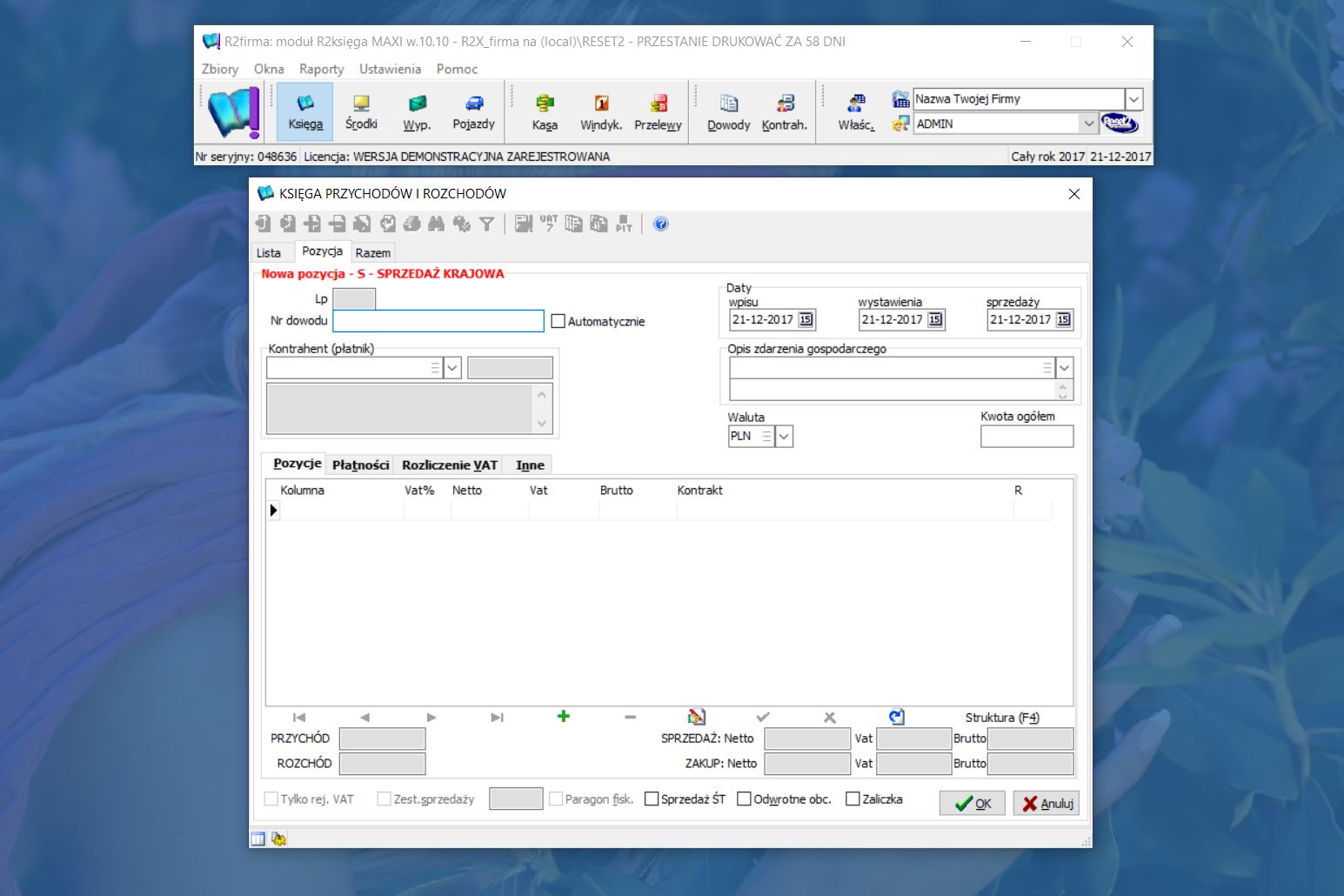Screen dimensions: 1344x896
Task: Tick the Zaliczka checkbox
Action: pyautogui.click(x=853, y=799)
